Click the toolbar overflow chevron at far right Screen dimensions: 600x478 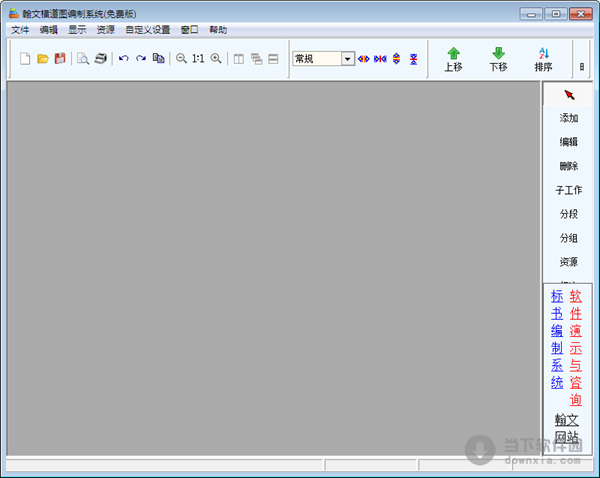click(582, 67)
